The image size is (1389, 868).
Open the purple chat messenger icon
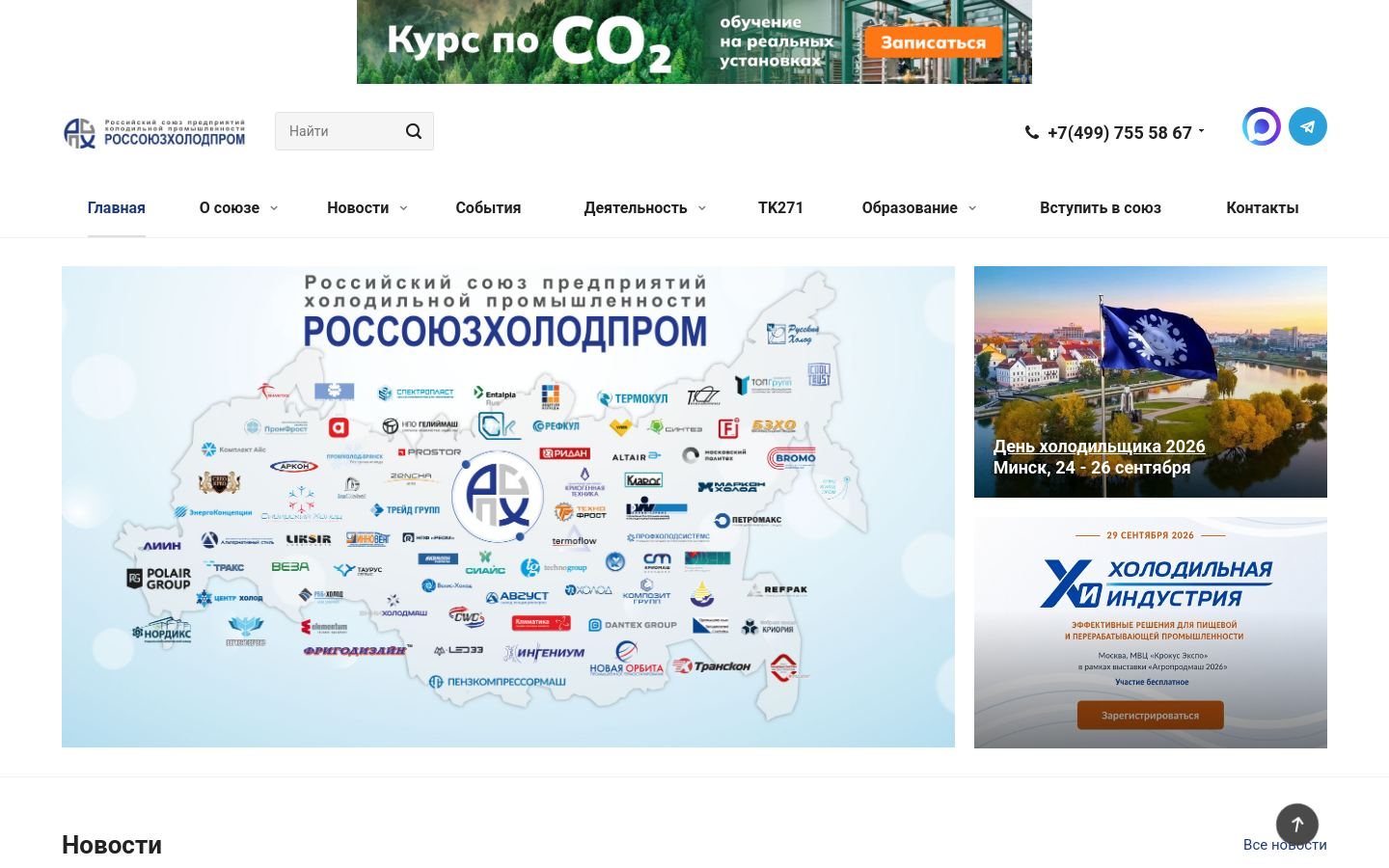coord(1262,126)
